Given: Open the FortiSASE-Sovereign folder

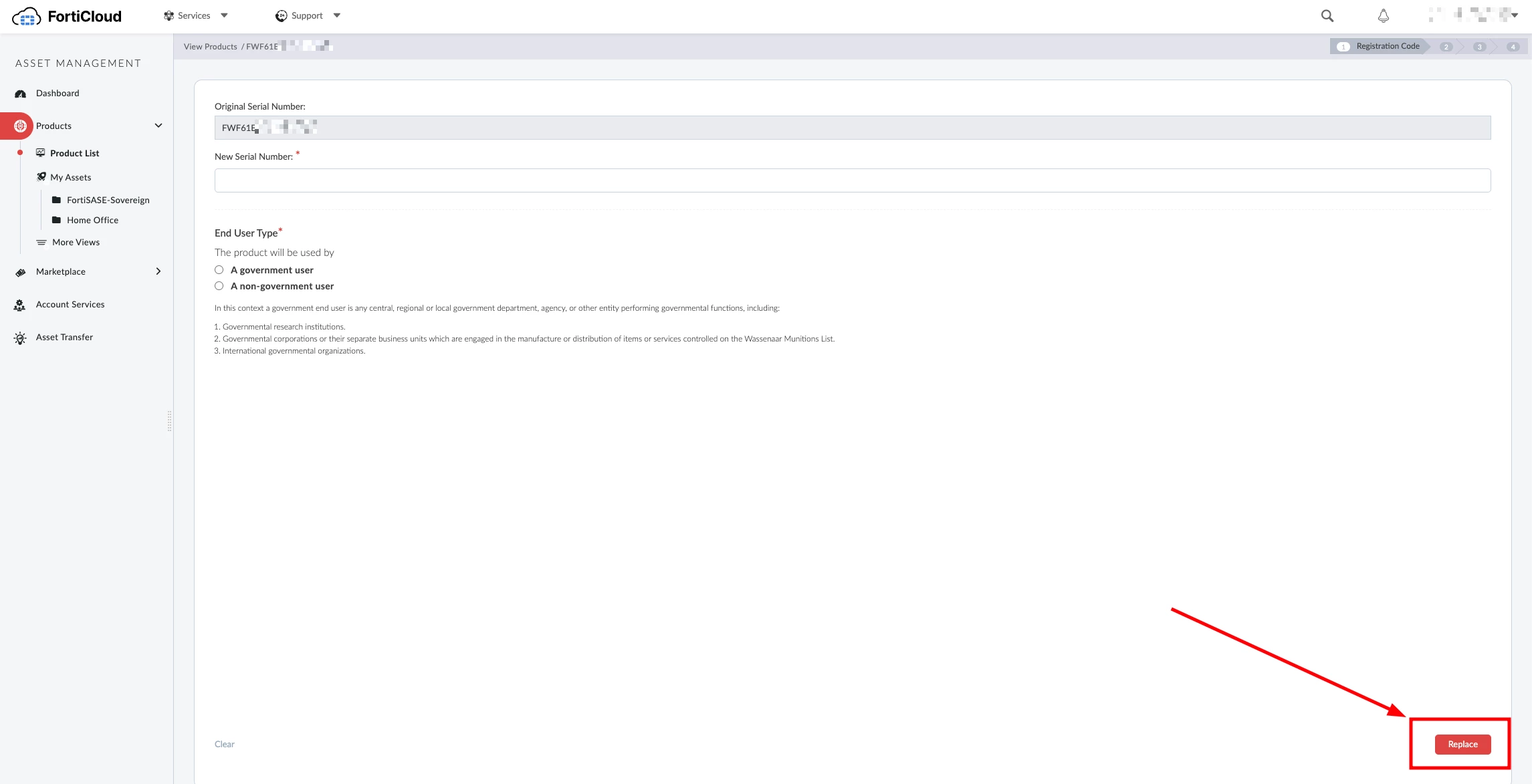Looking at the screenshot, I should pos(108,200).
